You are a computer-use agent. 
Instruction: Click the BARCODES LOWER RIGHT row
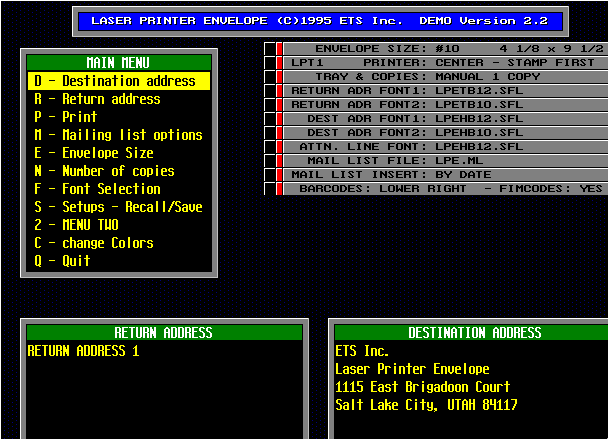[x=446, y=188]
